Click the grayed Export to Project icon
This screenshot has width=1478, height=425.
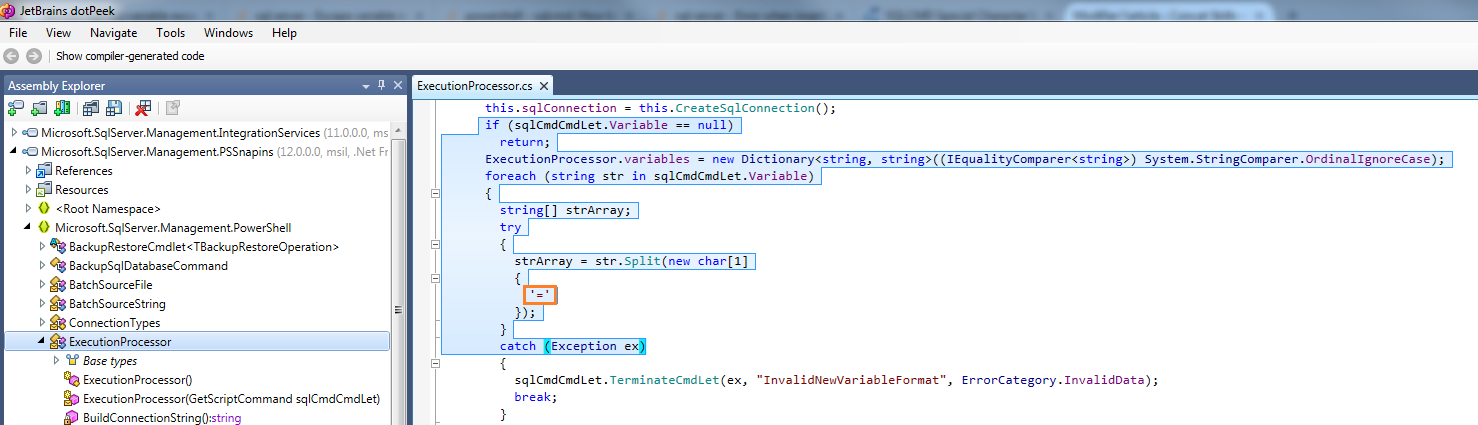point(172,108)
